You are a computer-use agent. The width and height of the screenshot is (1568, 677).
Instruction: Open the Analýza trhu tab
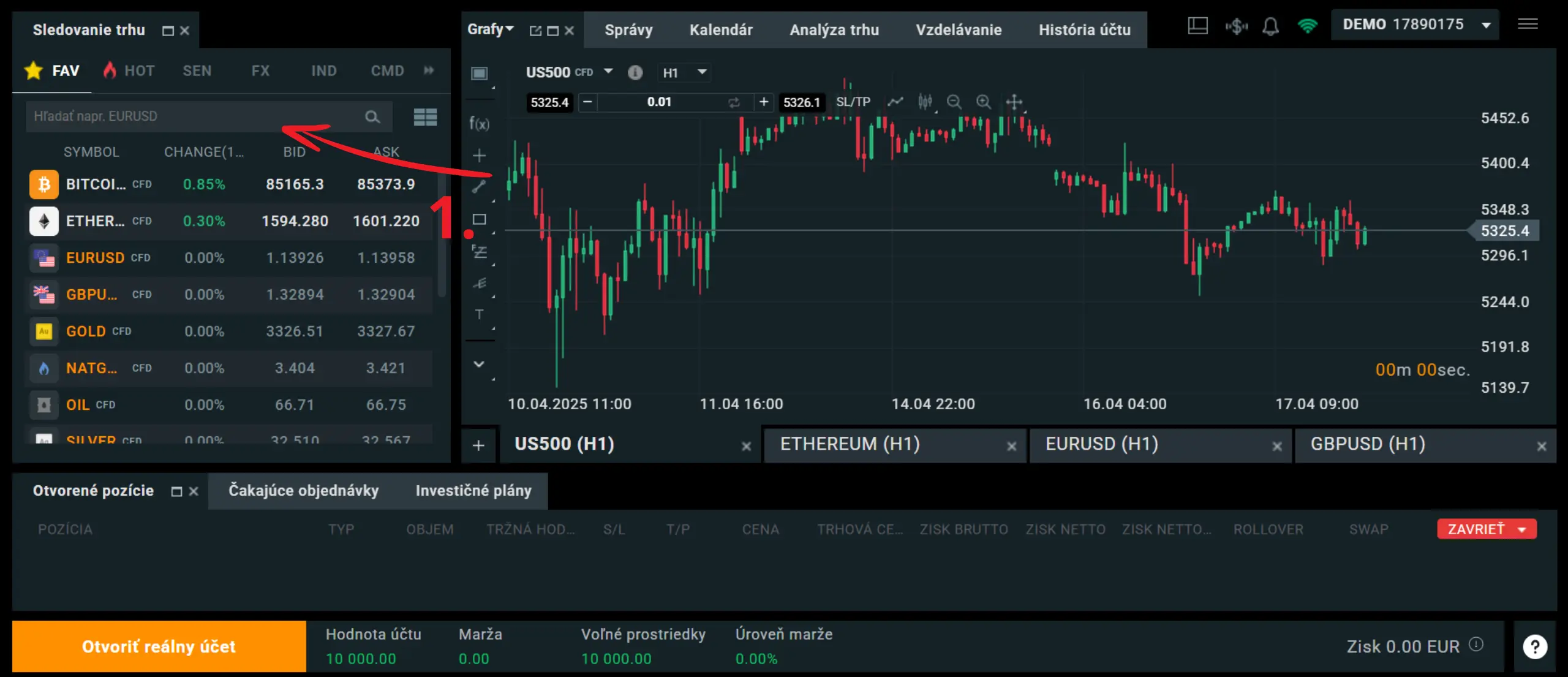point(834,30)
